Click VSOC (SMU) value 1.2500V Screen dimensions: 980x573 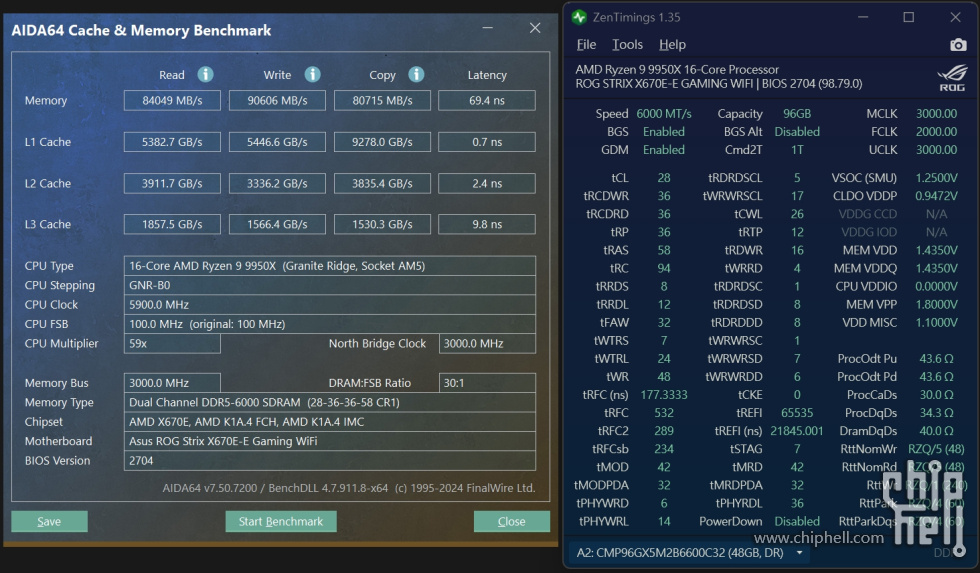(x=936, y=178)
